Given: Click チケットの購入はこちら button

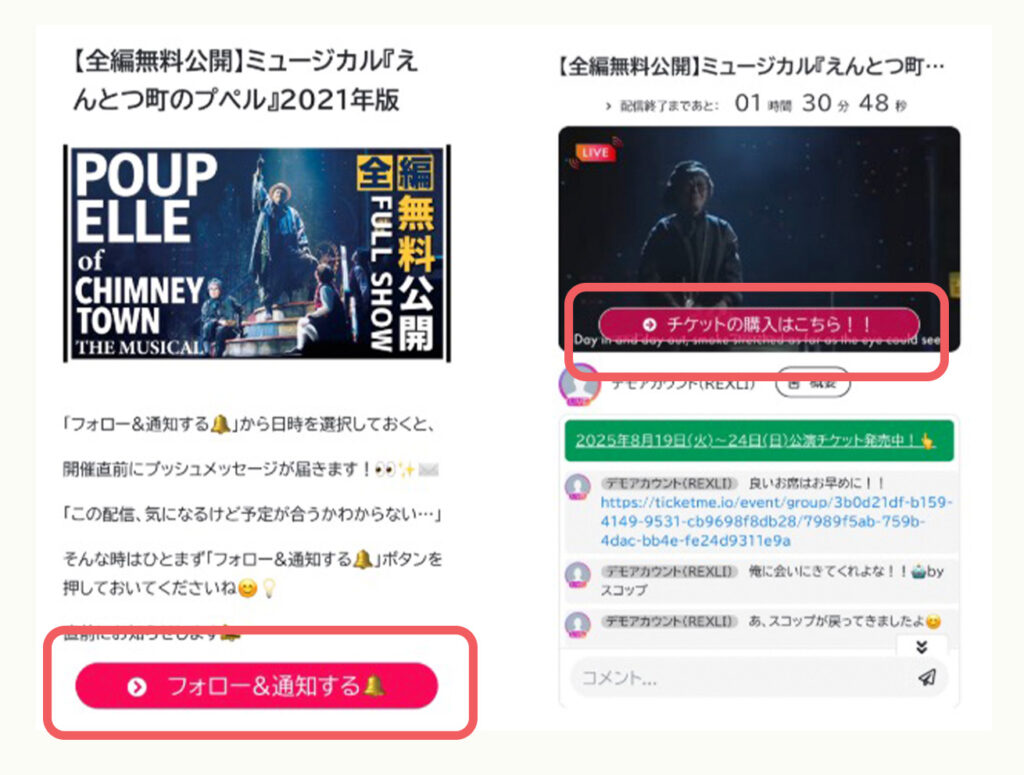Looking at the screenshot, I should (x=759, y=324).
